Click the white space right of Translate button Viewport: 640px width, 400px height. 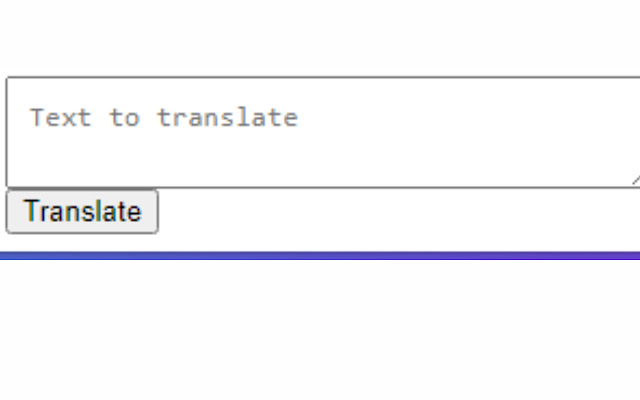point(399,211)
